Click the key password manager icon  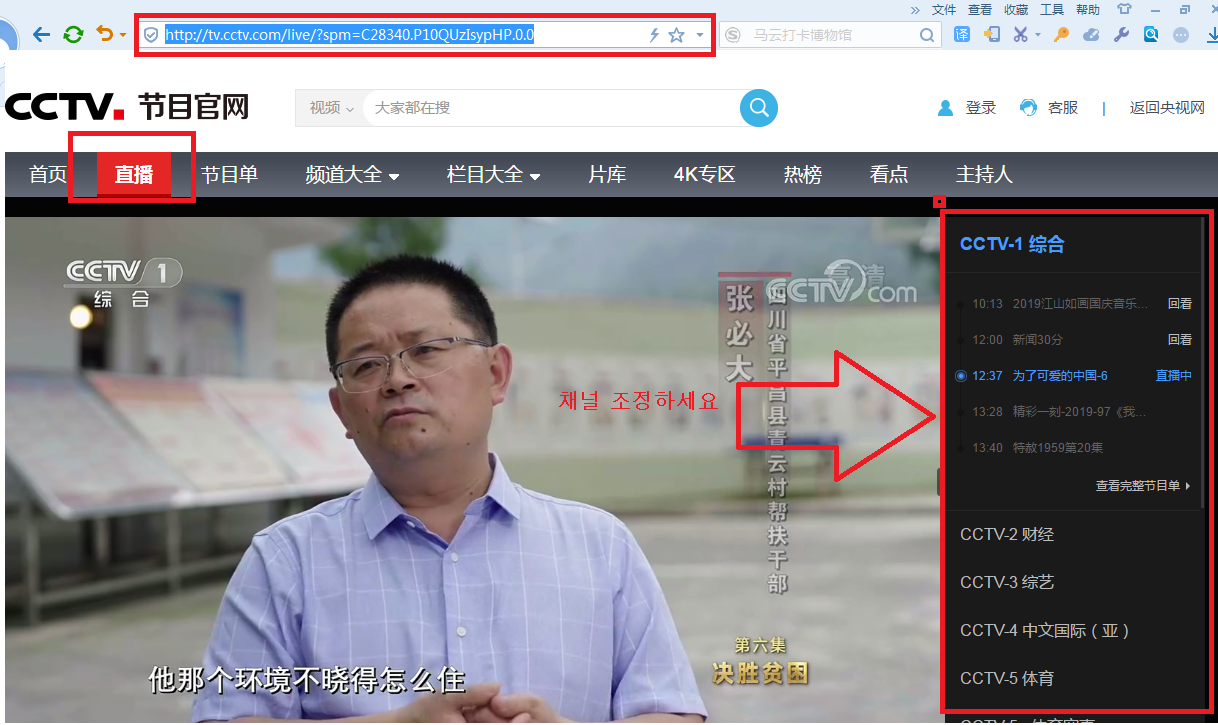(1061, 35)
